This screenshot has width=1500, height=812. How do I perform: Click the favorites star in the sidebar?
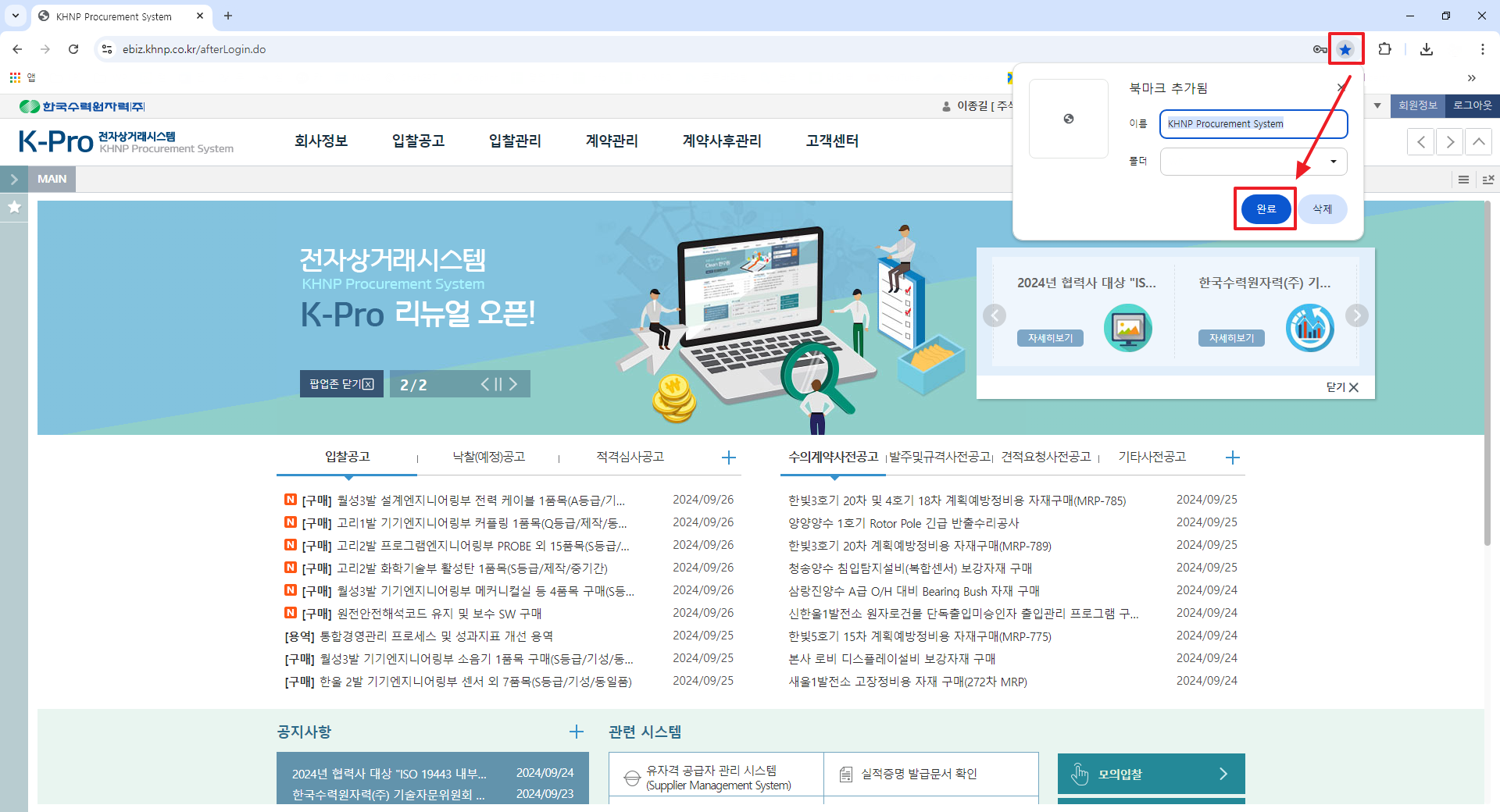pos(14,207)
